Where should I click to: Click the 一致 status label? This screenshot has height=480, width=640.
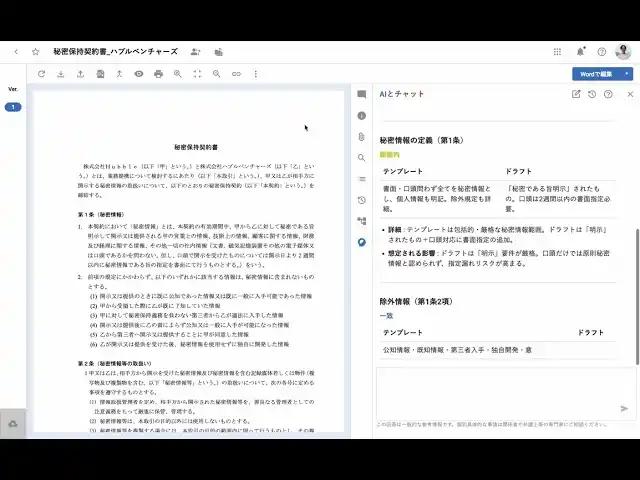[x=386, y=316]
